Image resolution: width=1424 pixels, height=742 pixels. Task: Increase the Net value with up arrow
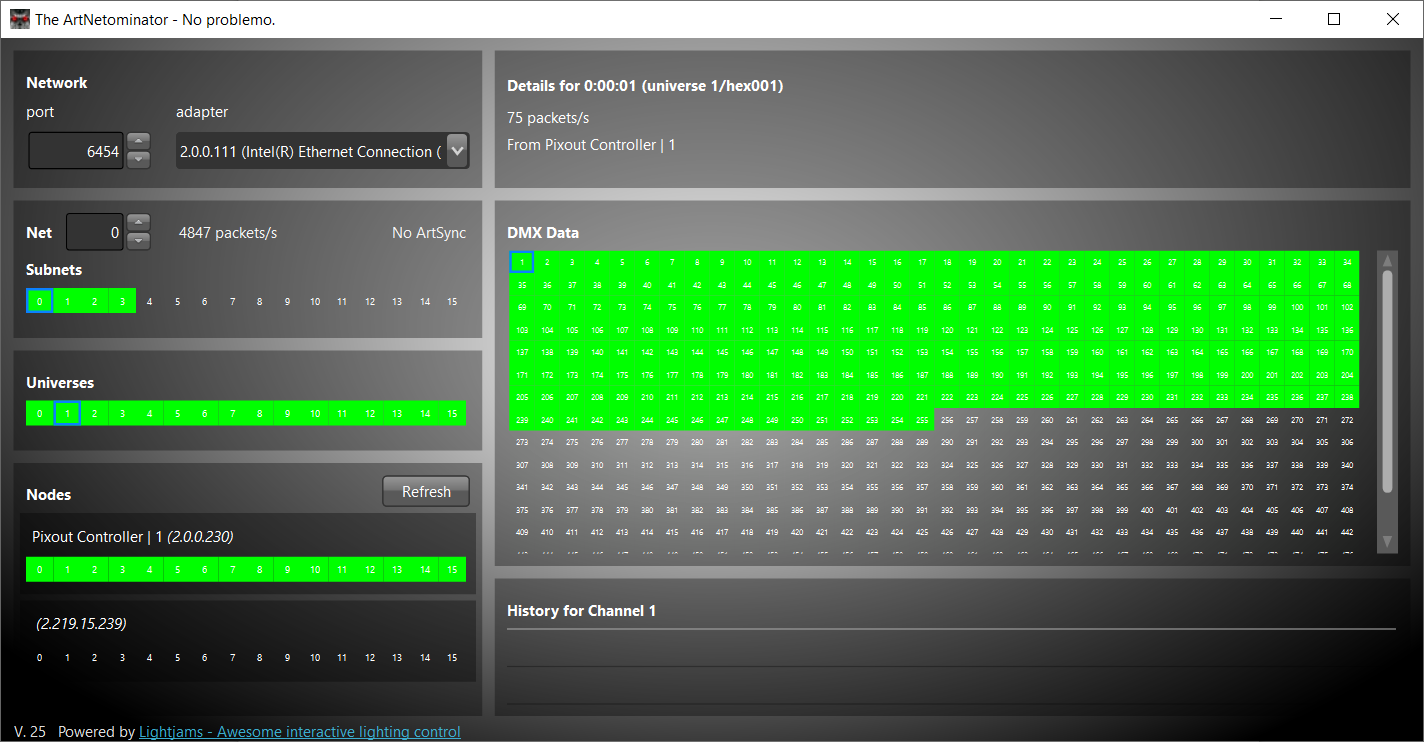(139, 223)
